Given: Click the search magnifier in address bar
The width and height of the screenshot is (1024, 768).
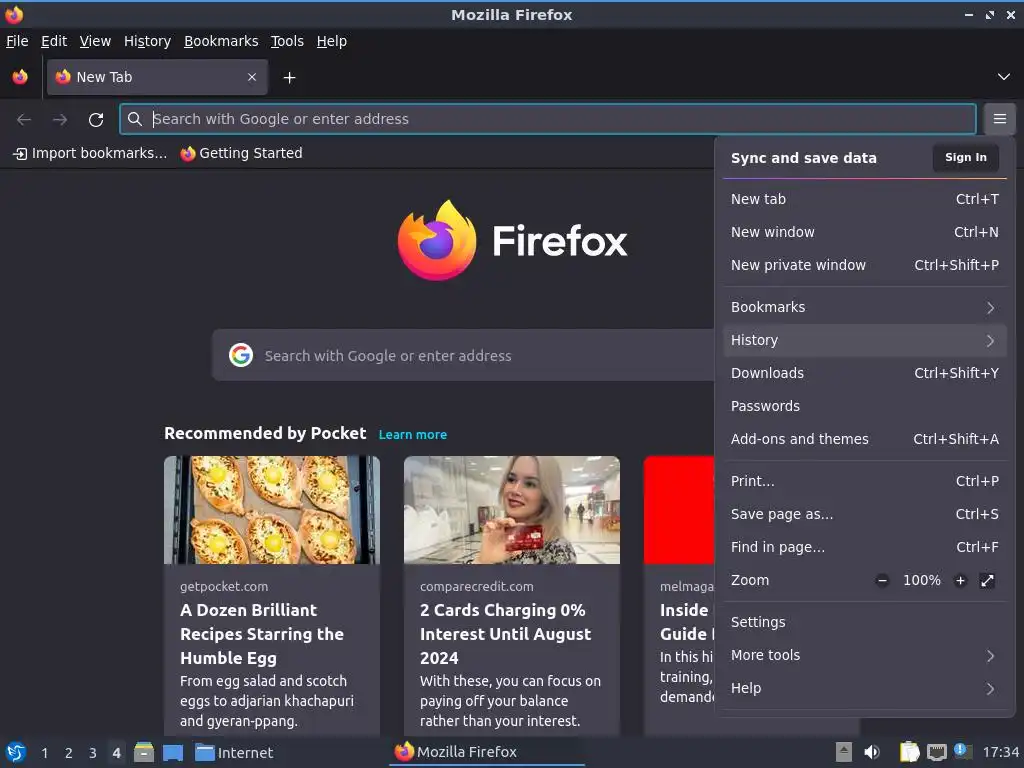Looking at the screenshot, I should (135, 119).
